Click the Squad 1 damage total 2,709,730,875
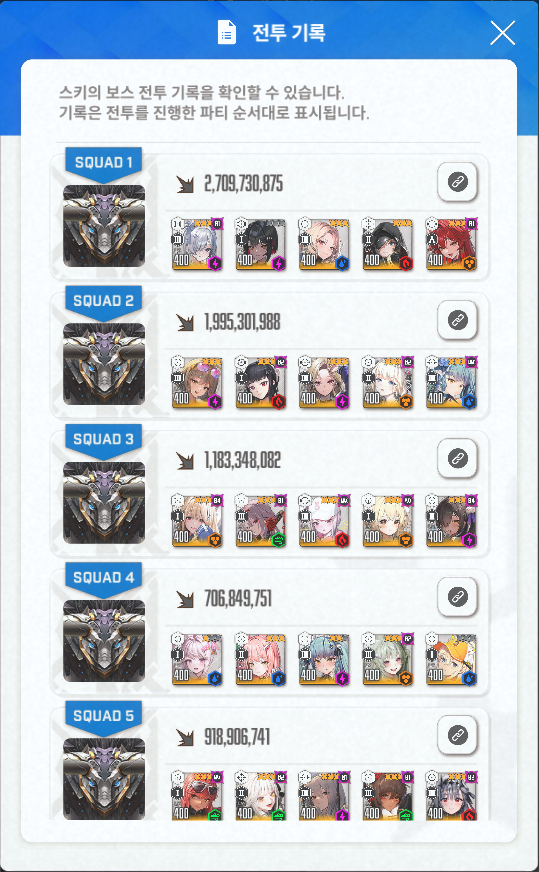This screenshot has width=539, height=872. pos(244,184)
